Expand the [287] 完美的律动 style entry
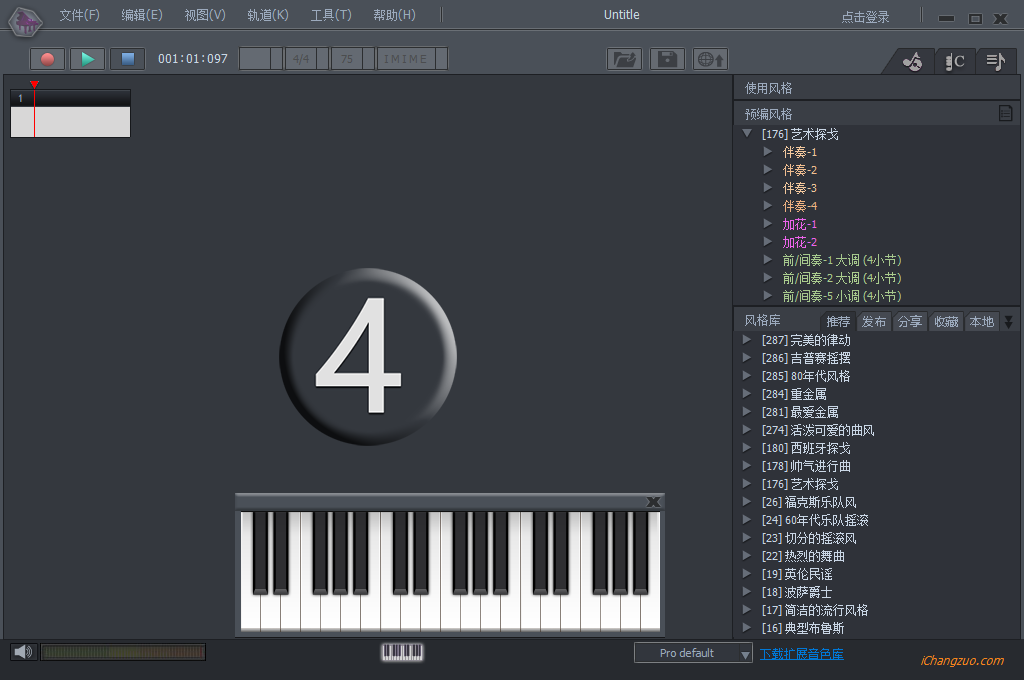The width and height of the screenshot is (1024, 680). pos(746,339)
